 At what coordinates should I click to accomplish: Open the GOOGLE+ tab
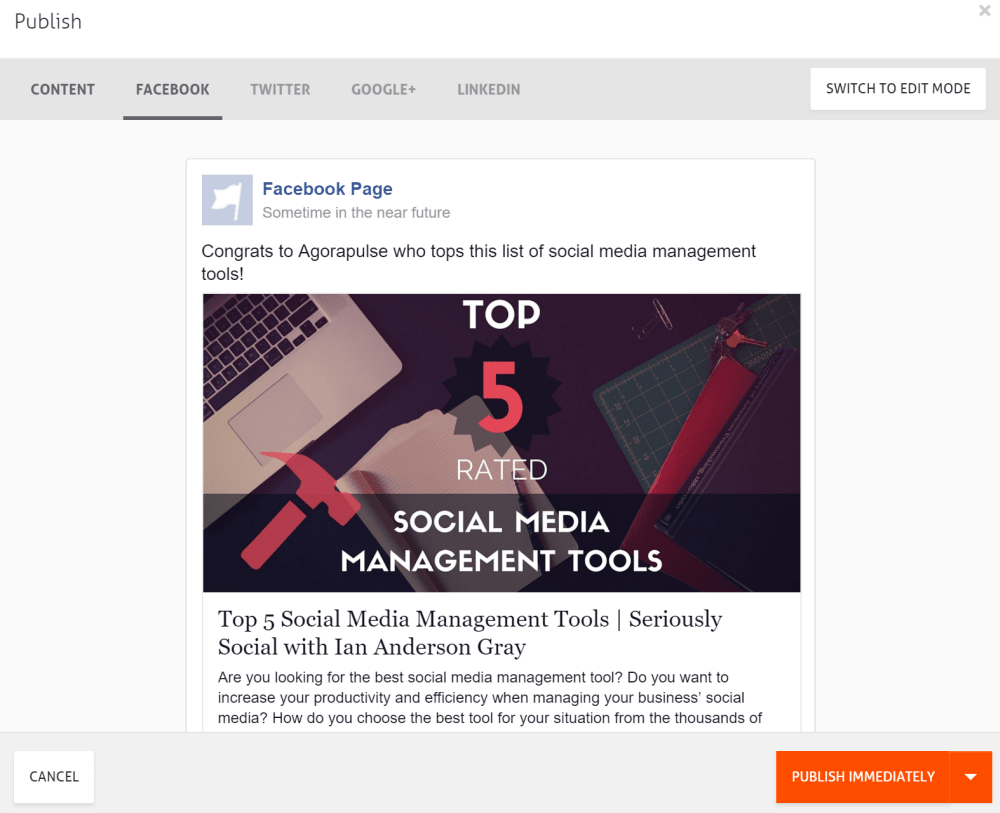(x=383, y=89)
